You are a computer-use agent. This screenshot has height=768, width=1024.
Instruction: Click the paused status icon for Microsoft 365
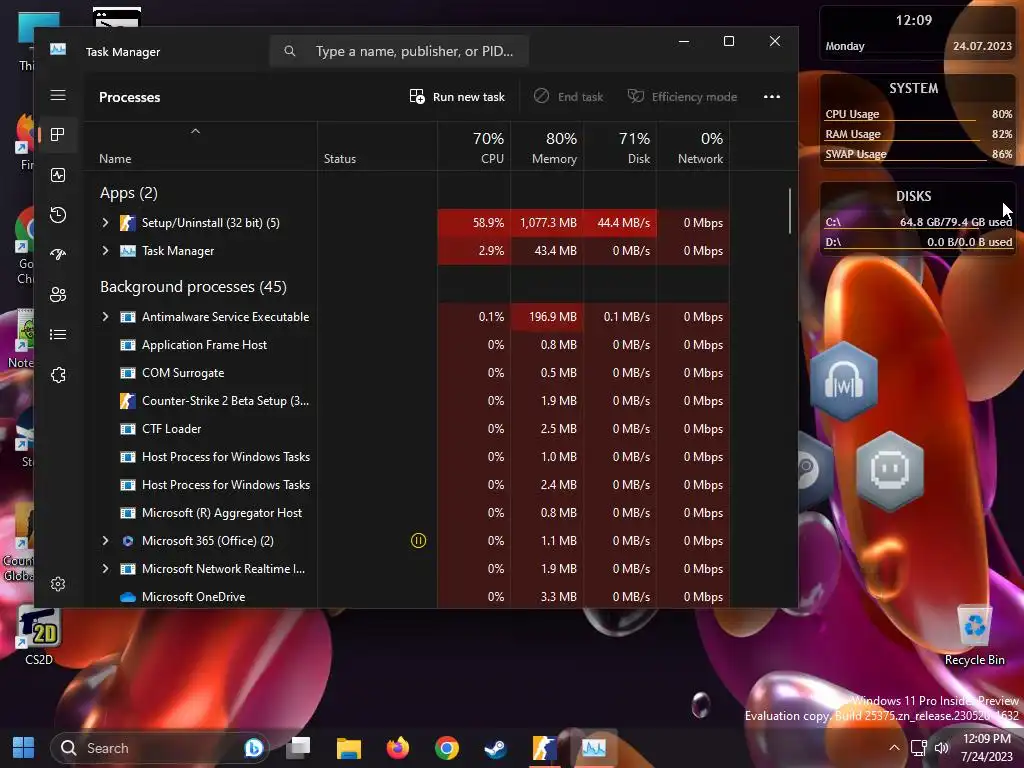click(419, 541)
